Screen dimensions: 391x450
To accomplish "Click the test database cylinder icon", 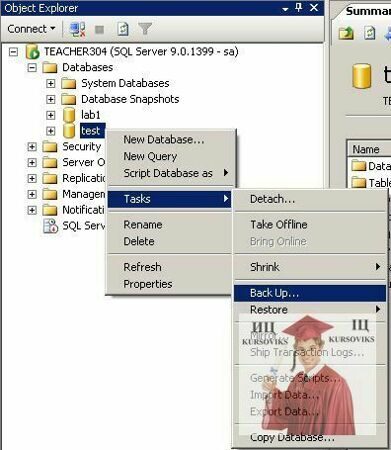I will tap(69, 131).
